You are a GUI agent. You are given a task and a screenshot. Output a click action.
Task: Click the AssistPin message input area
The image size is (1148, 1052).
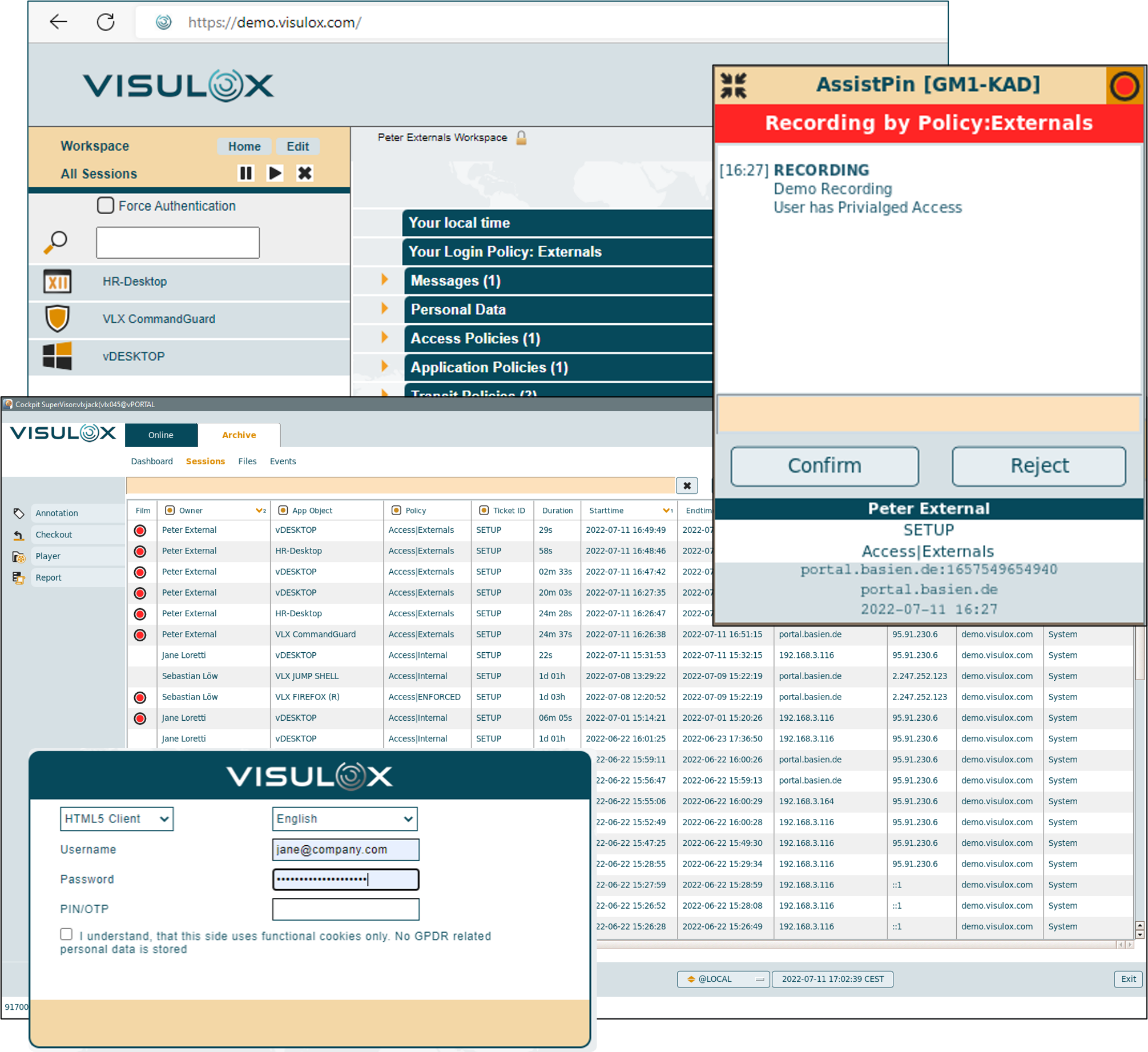click(x=928, y=413)
